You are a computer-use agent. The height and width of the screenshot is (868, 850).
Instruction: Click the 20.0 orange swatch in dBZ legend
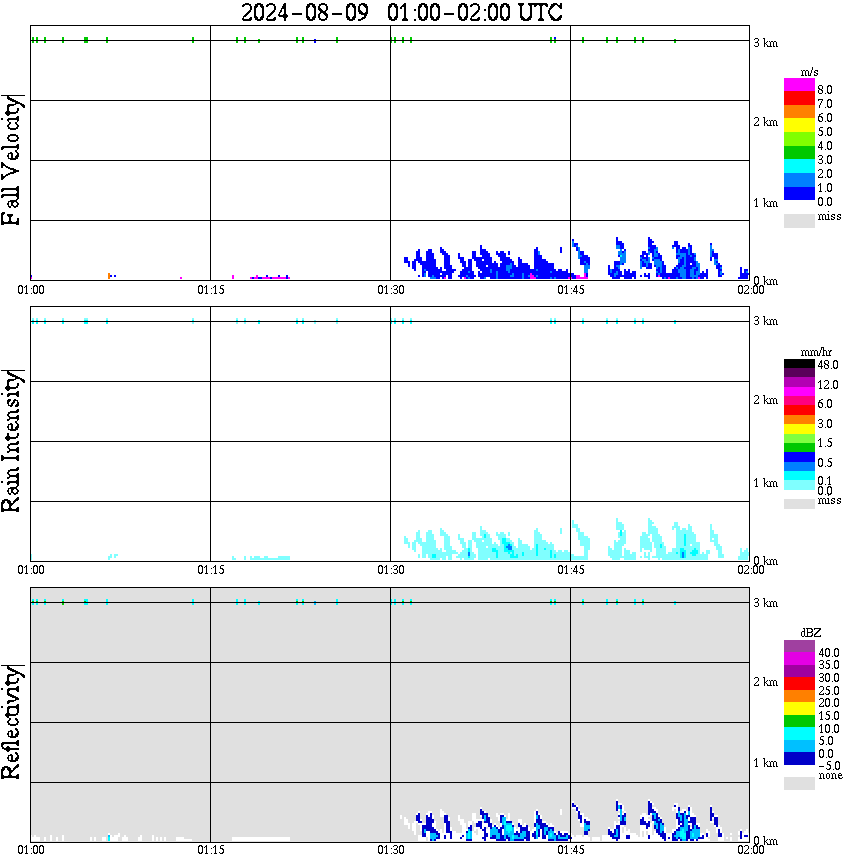point(799,696)
